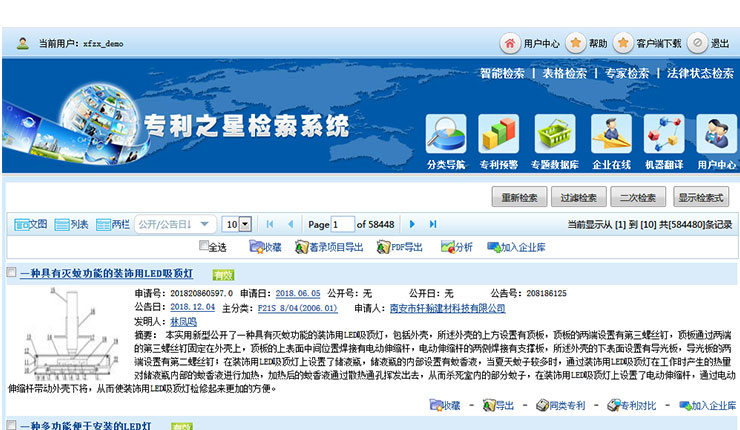Screen dimensions: 740x430
Task: Open the 公开/公告日 sort dropdown
Action: (174, 224)
